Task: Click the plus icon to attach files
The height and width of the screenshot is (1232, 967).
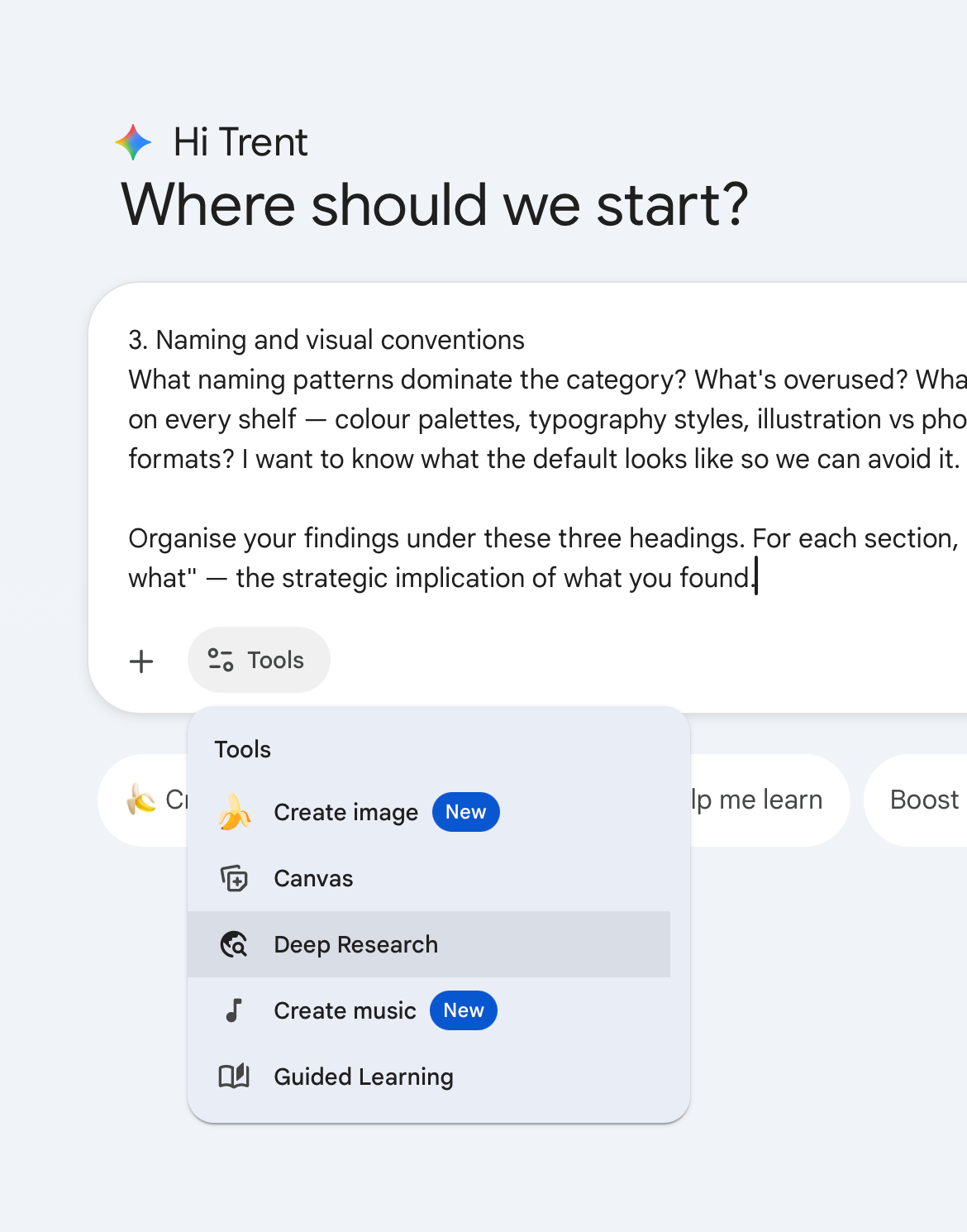Action: click(141, 661)
